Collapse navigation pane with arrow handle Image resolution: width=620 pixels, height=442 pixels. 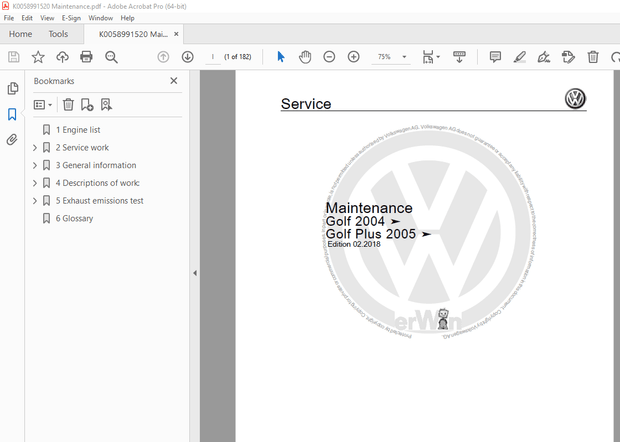[x=195, y=273]
